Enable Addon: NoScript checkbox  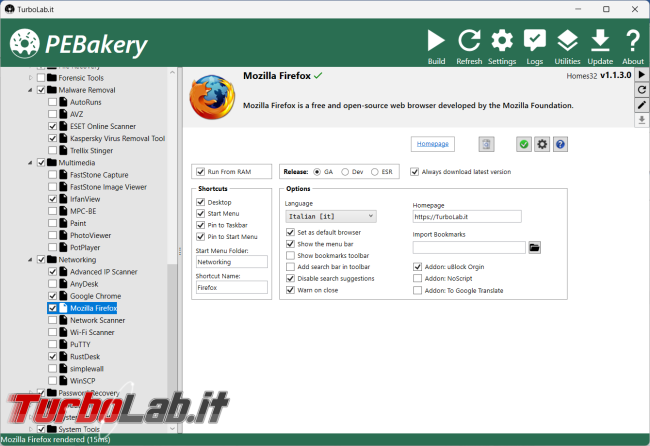(417, 279)
